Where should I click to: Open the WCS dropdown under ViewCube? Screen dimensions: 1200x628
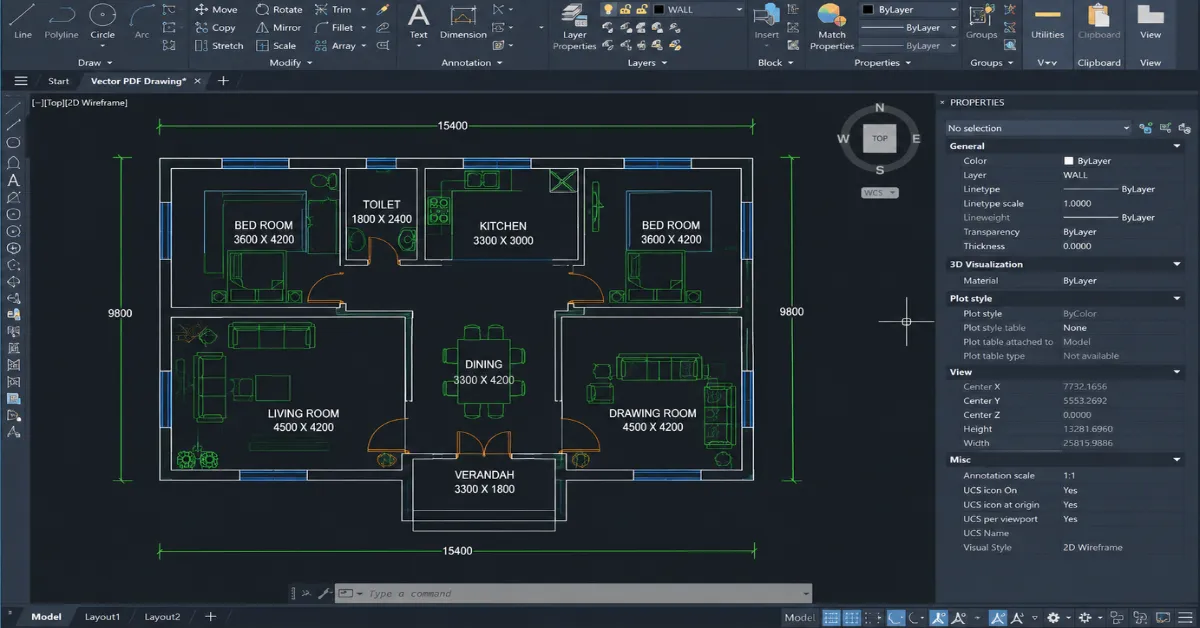tap(880, 193)
